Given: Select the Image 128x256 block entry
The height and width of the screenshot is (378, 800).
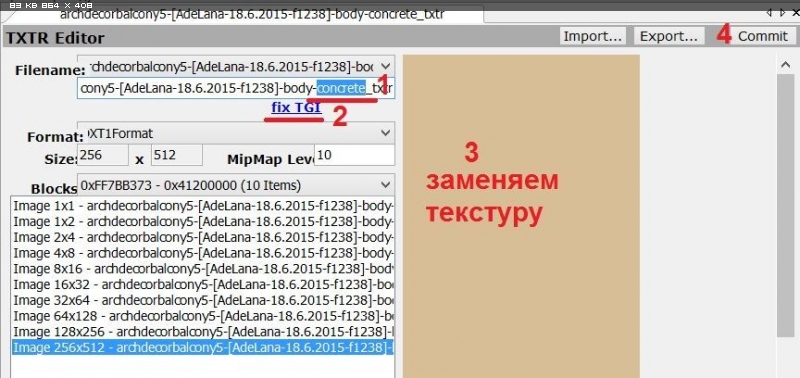Looking at the screenshot, I should click(203, 332).
